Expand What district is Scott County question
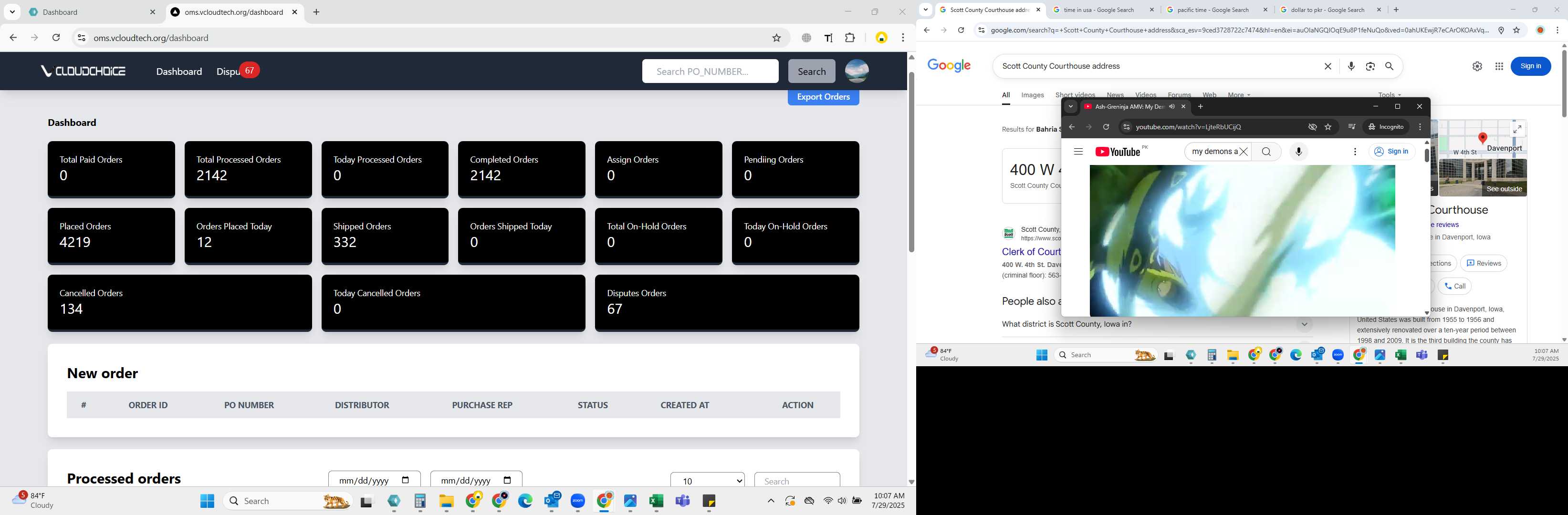This screenshot has width=1568, height=515. [x=1157, y=324]
